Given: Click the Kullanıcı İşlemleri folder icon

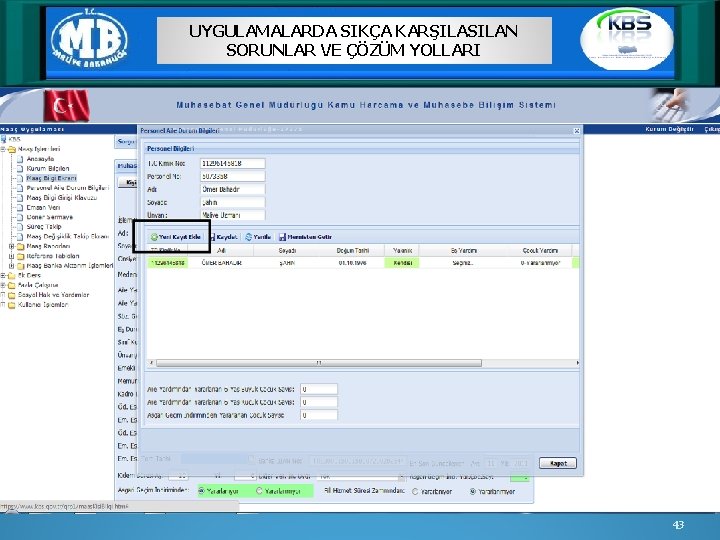Looking at the screenshot, I should click(x=12, y=305).
